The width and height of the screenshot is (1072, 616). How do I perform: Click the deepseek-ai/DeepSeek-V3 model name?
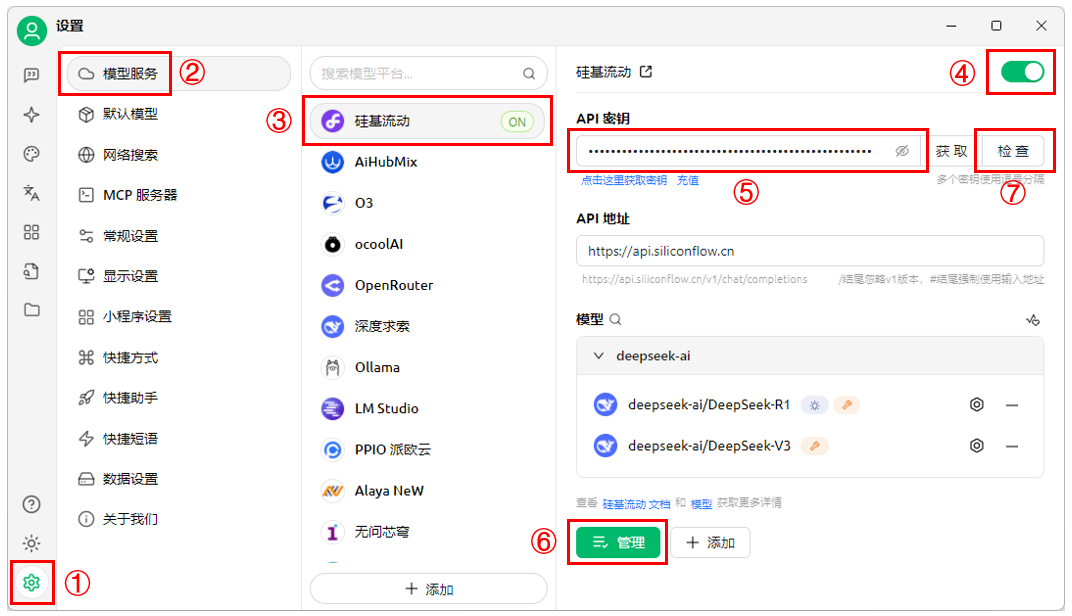(x=709, y=446)
